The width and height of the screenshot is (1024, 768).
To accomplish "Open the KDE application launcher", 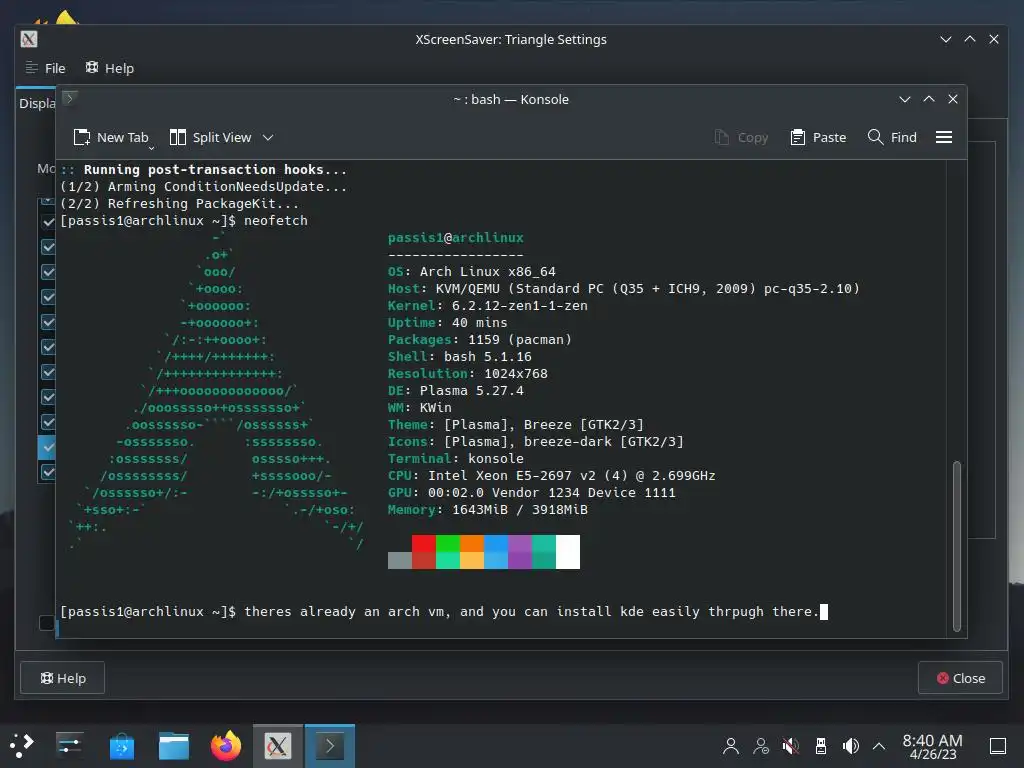I will coord(22,745).
